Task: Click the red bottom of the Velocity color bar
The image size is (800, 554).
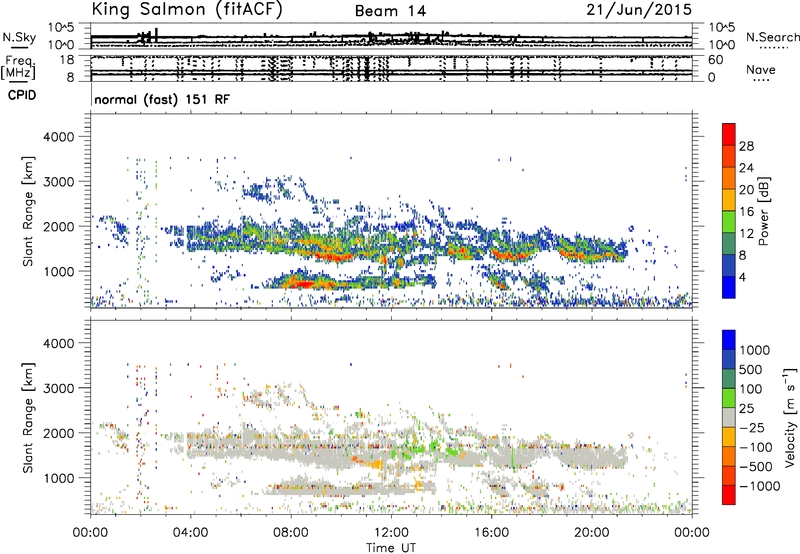Action: pos(729,495)
